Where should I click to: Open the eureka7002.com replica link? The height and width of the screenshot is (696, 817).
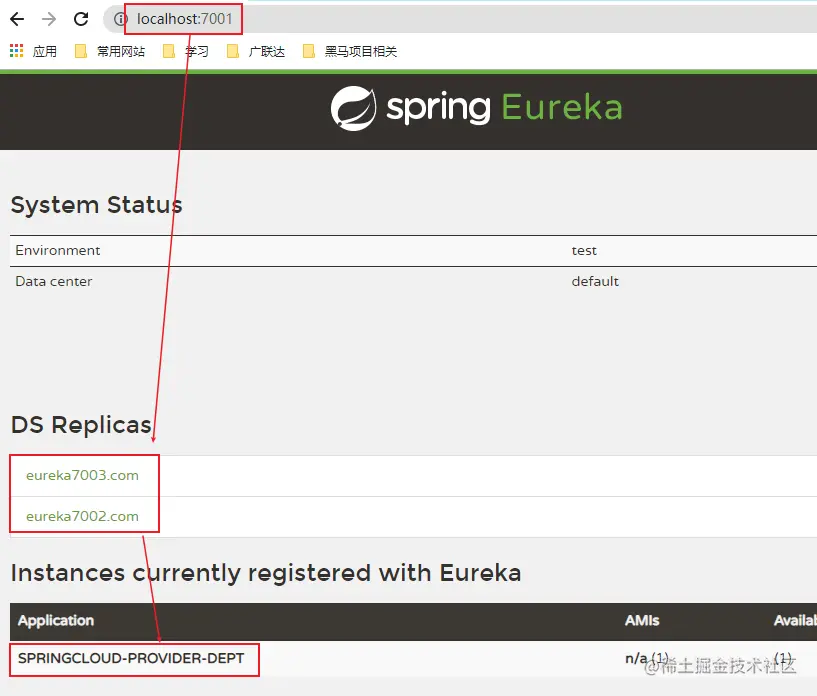click(82, 516)
